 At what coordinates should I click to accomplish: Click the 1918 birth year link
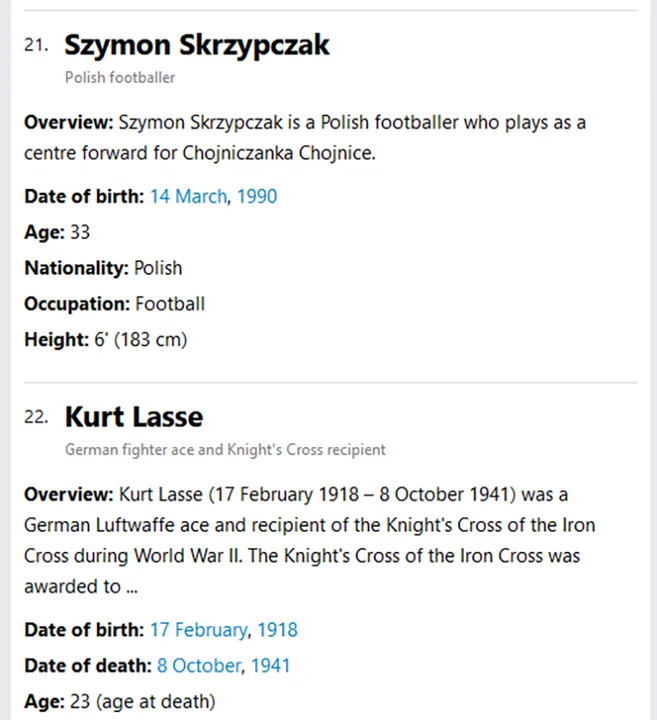tap(277, 630)
